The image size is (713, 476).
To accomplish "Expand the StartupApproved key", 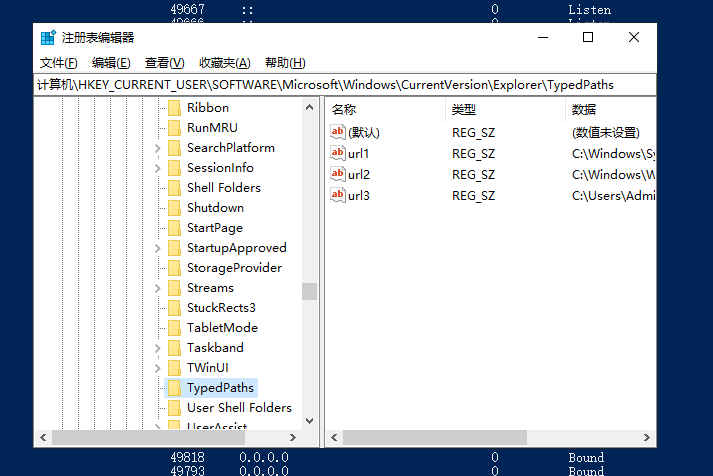I will [157, 248].
